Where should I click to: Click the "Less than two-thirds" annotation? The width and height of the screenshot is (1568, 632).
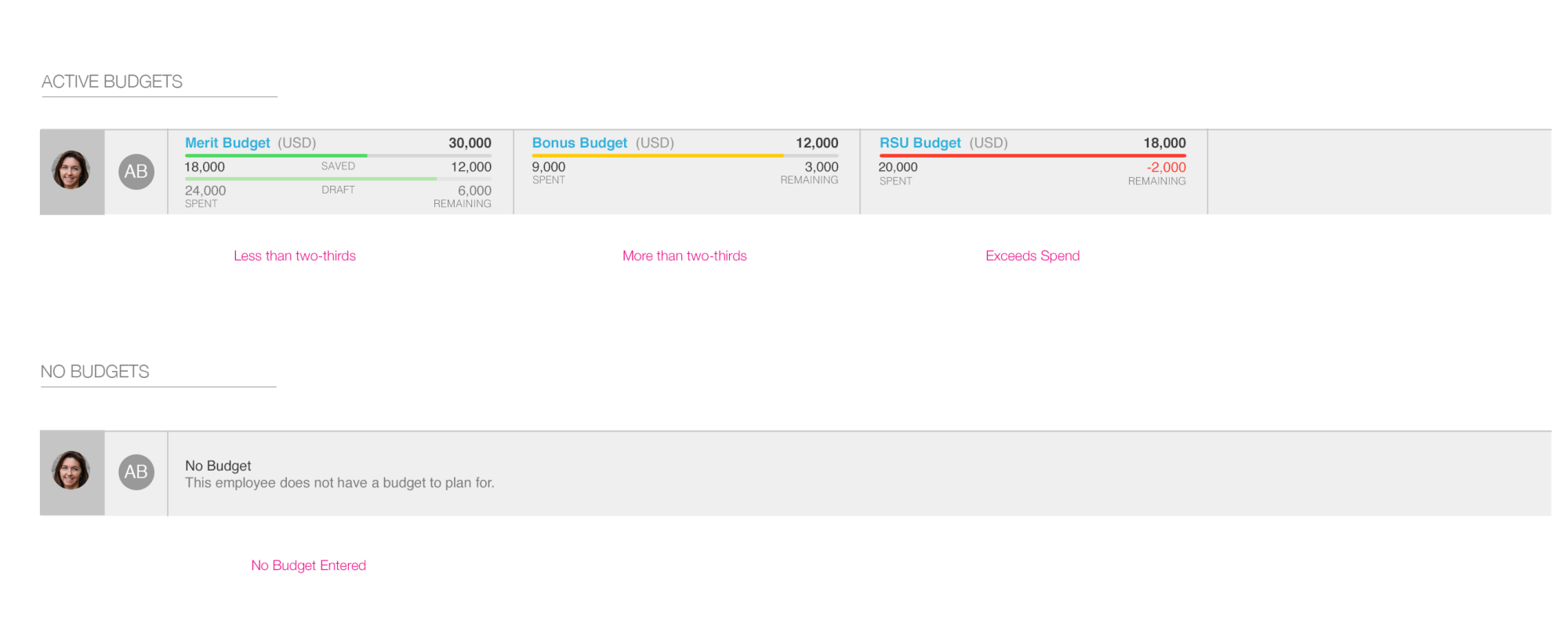(x=295, y=256)
